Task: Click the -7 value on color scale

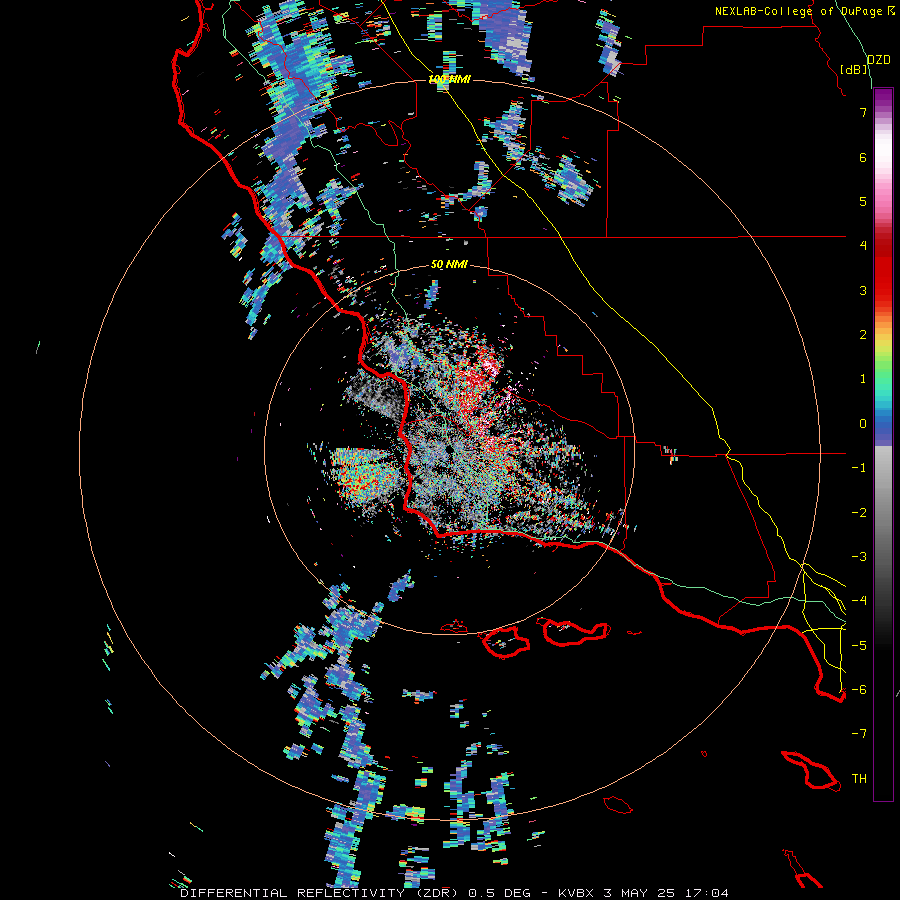Action: (859, 734)
